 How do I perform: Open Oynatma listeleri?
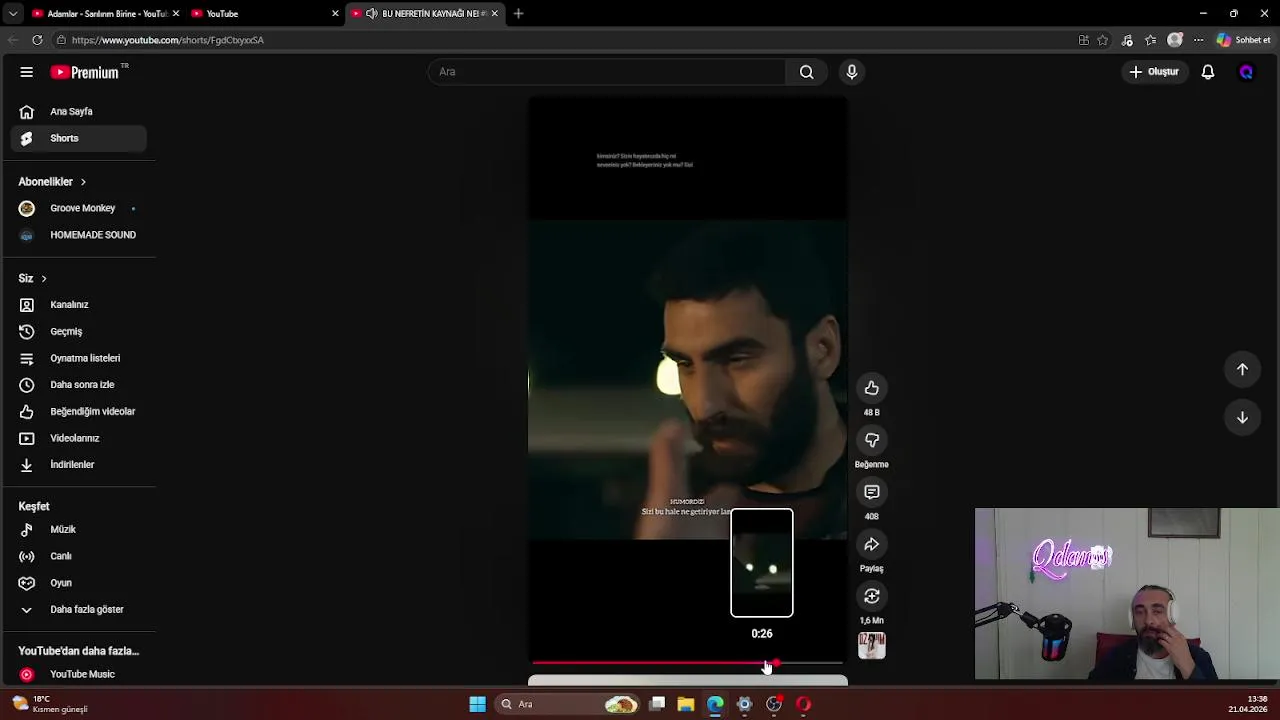click(78, 358)
